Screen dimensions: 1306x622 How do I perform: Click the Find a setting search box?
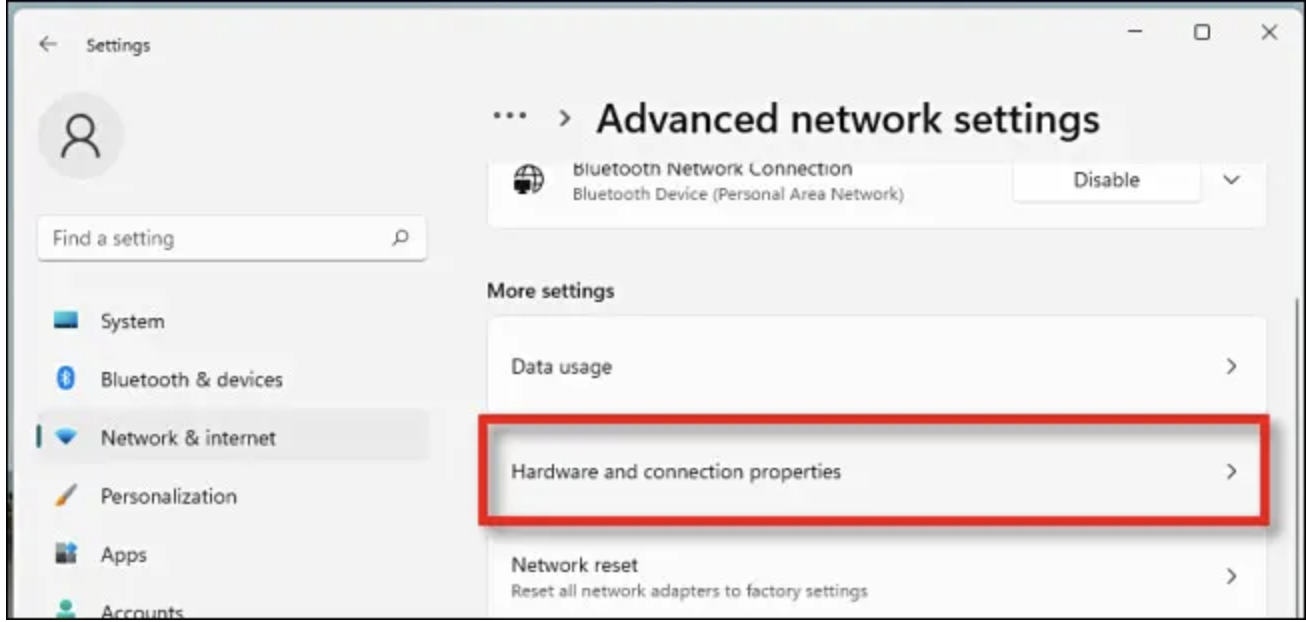pyautogui.click(x=232, y=239)
